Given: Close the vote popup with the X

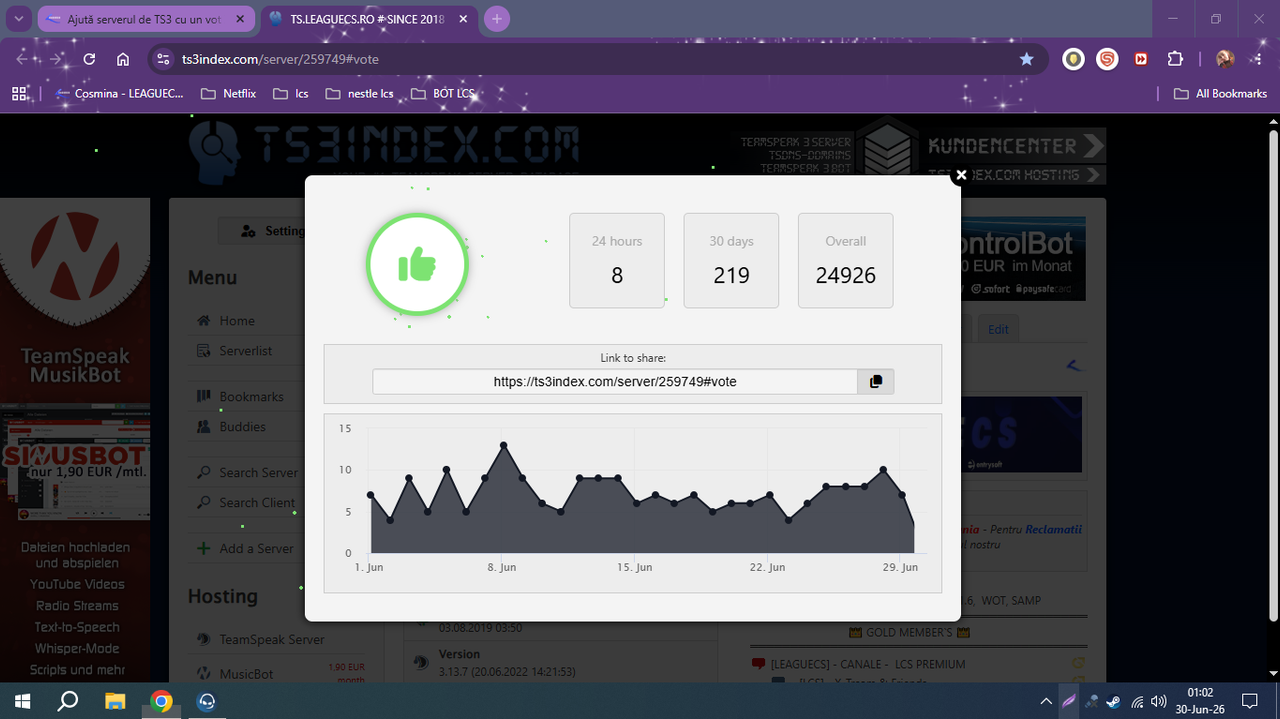Looking at the screenshot, I should pos(961,176).
